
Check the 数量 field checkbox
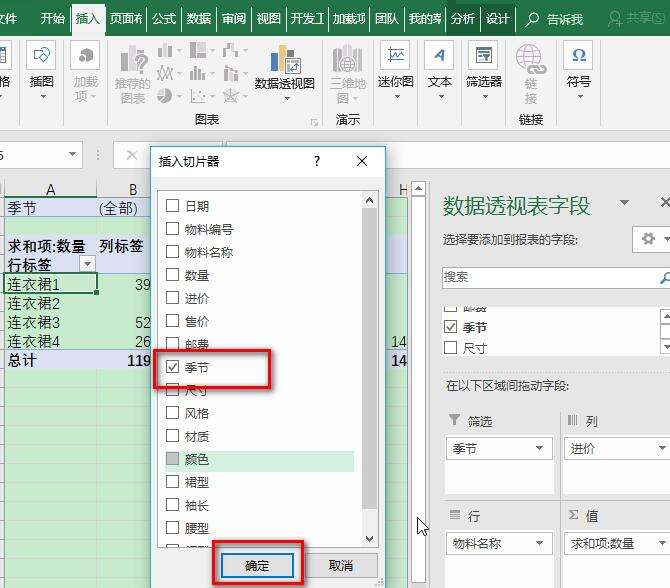click(172, 275)
